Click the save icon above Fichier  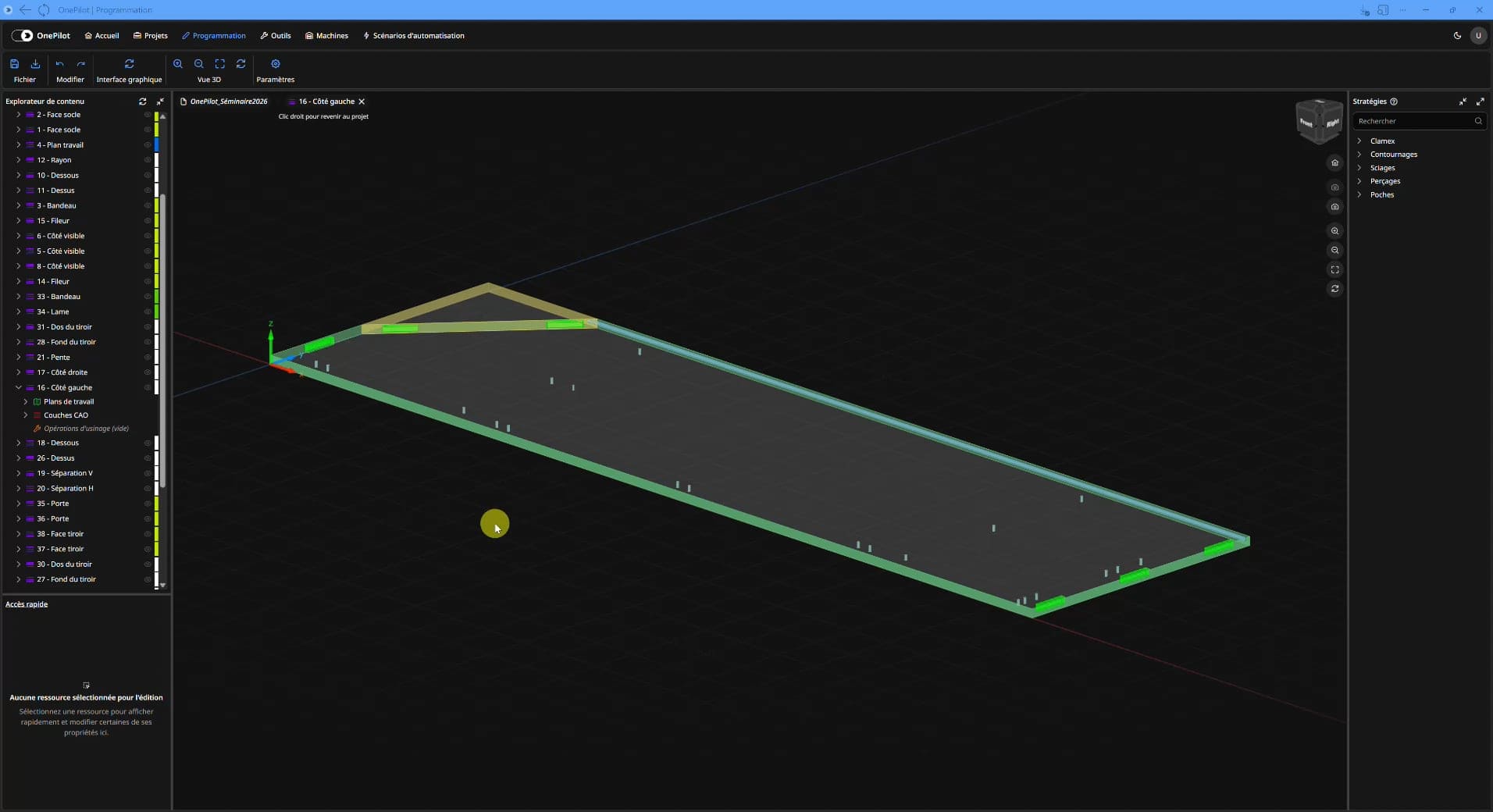[x=14, y=64]
